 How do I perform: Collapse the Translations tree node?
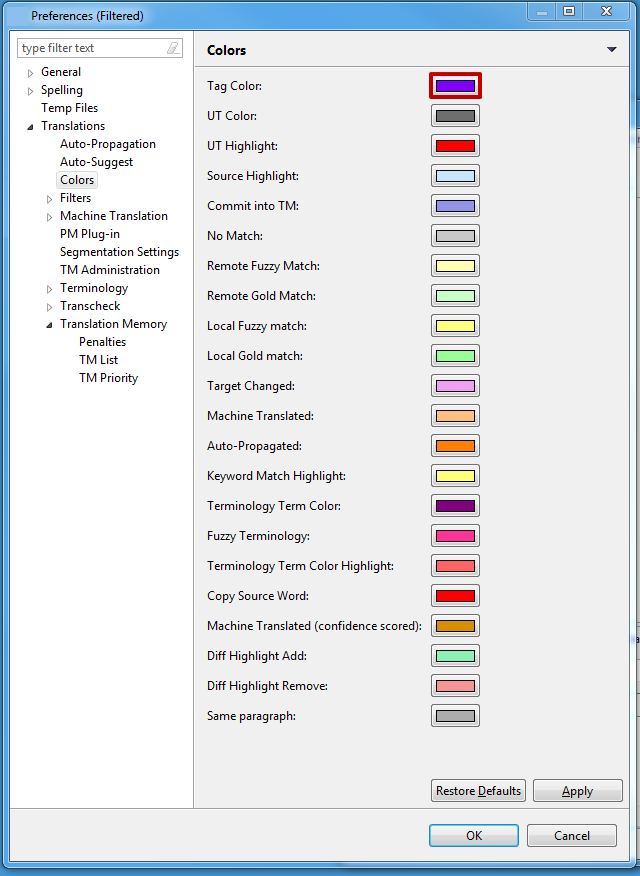pyautogui.click(x=31, y=127)
